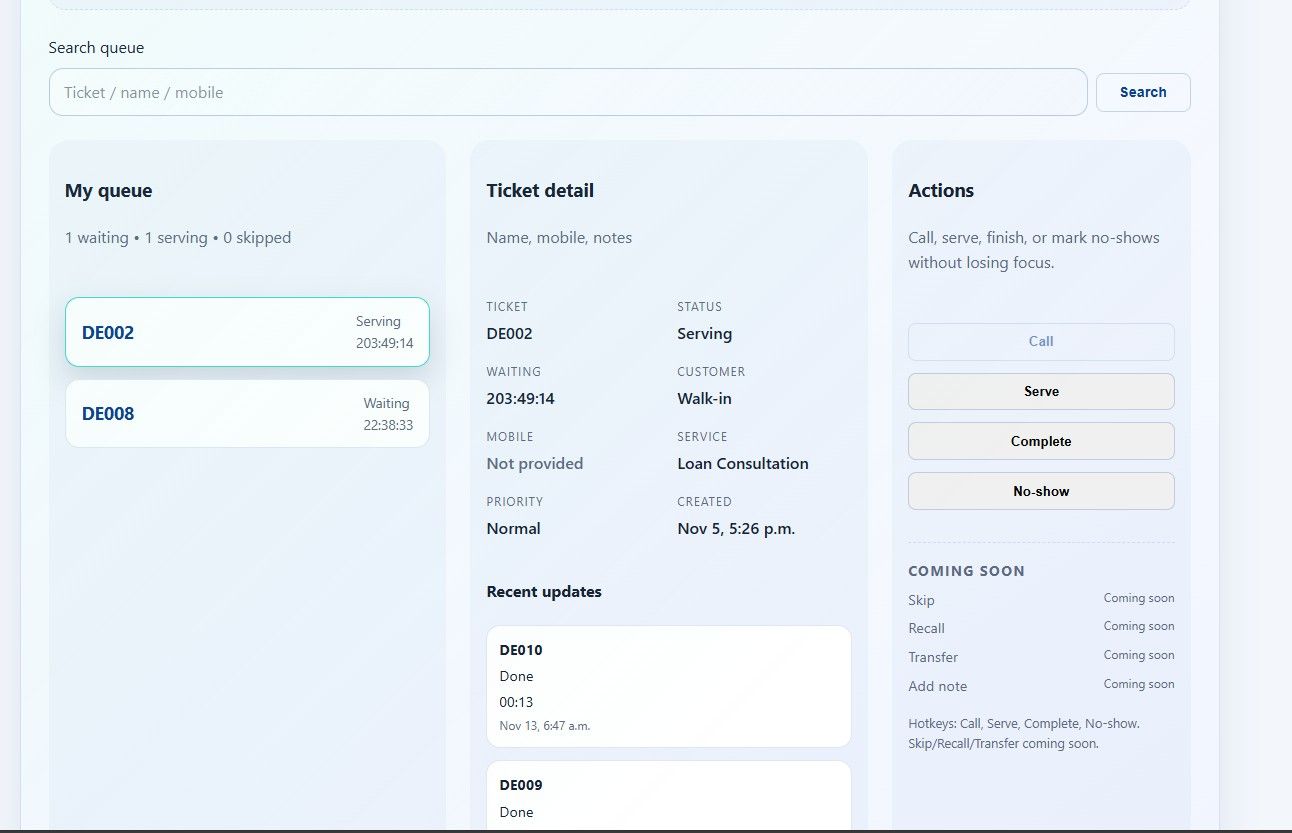Select the DE008 waiting ticket card
The height and width of the screenshot is (833, 1292).
pyautogui.click(x=247, y=413)
